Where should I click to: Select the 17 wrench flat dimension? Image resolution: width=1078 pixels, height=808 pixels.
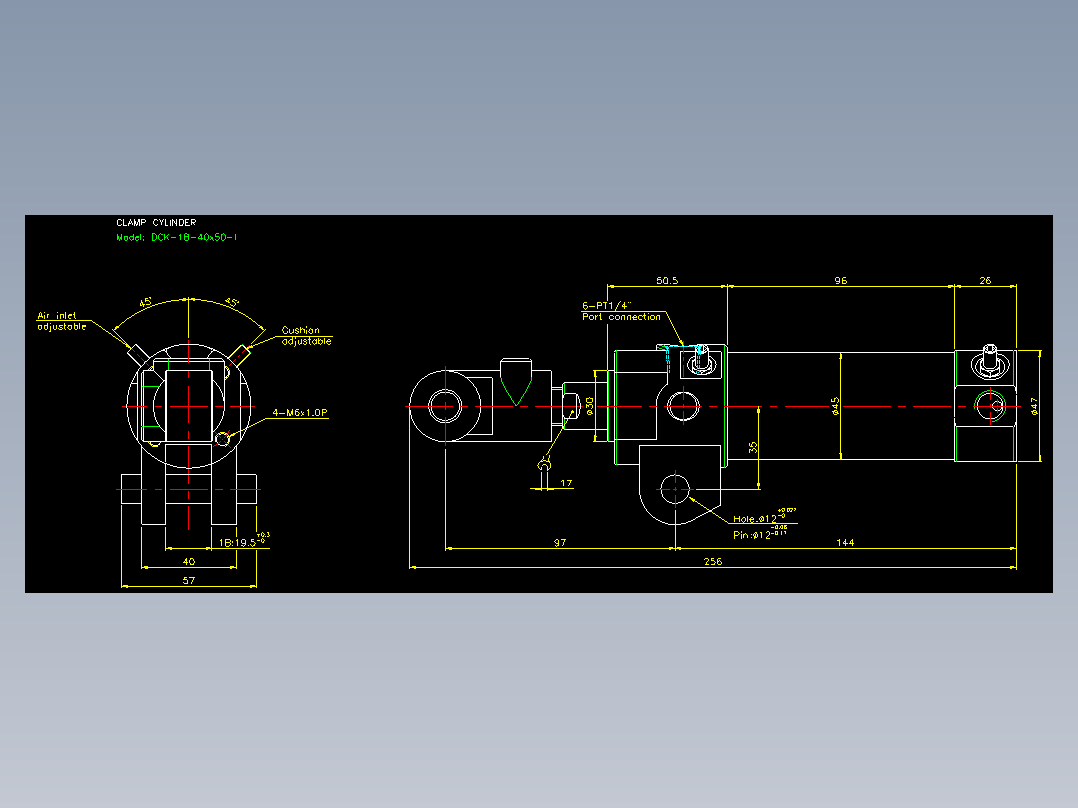[566, 483]
